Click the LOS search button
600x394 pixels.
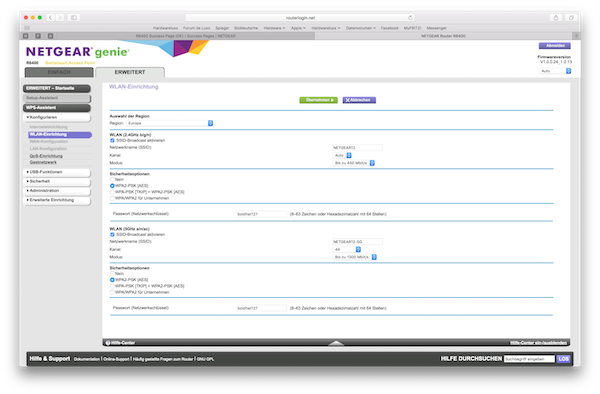pyautogui.click(x=563, y=359)
